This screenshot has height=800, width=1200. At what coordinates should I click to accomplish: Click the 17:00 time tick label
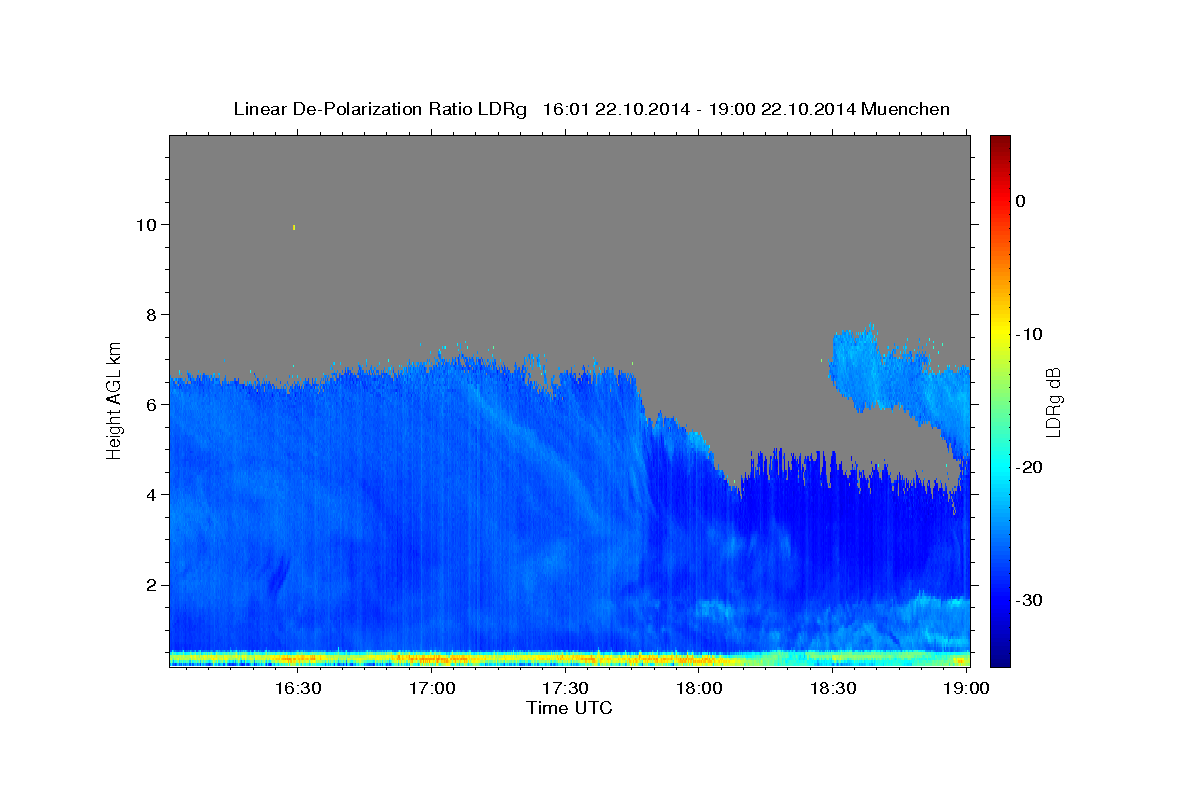431,688
